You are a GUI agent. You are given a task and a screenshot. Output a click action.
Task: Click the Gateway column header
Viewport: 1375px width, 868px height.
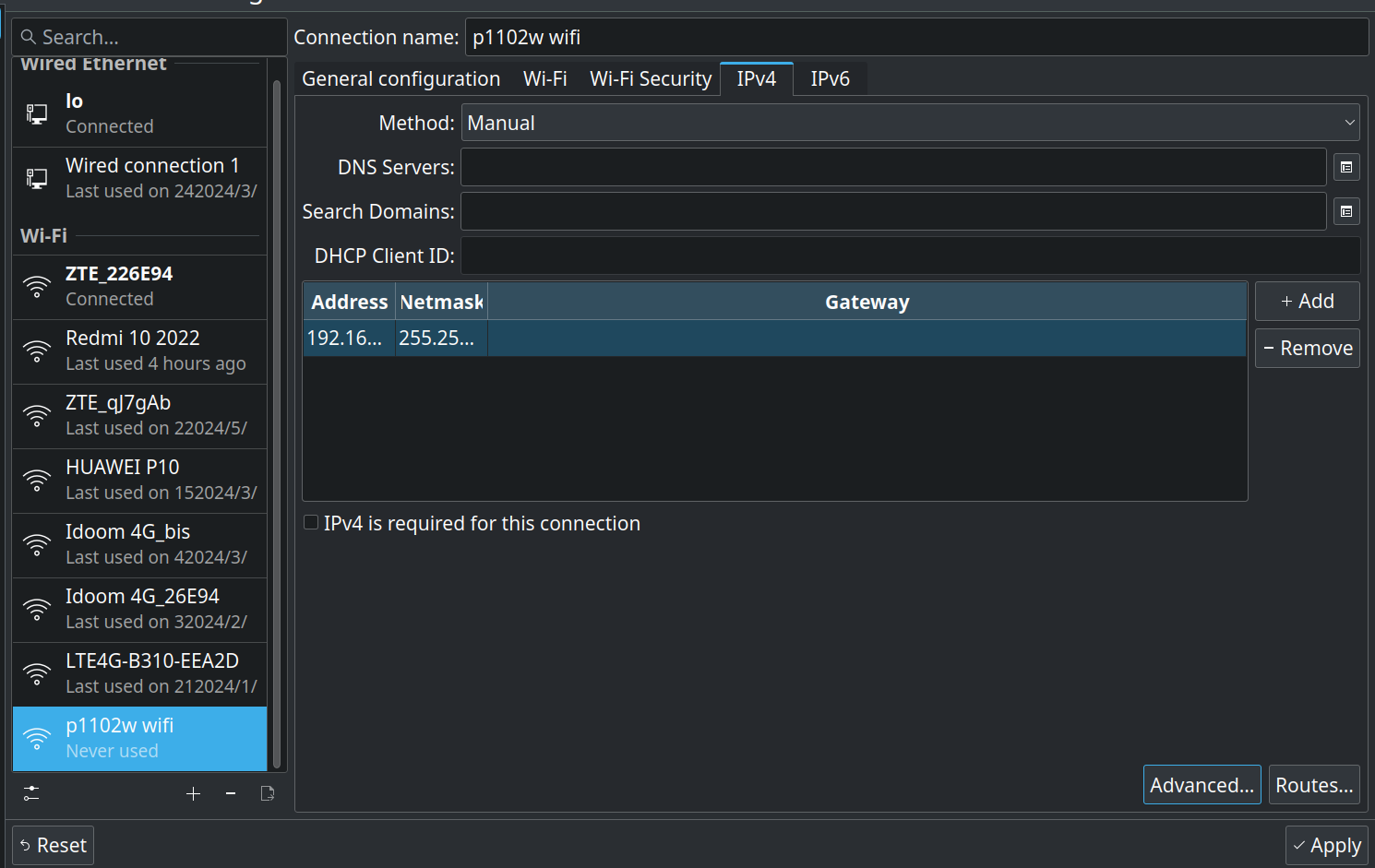click(867, 302)
